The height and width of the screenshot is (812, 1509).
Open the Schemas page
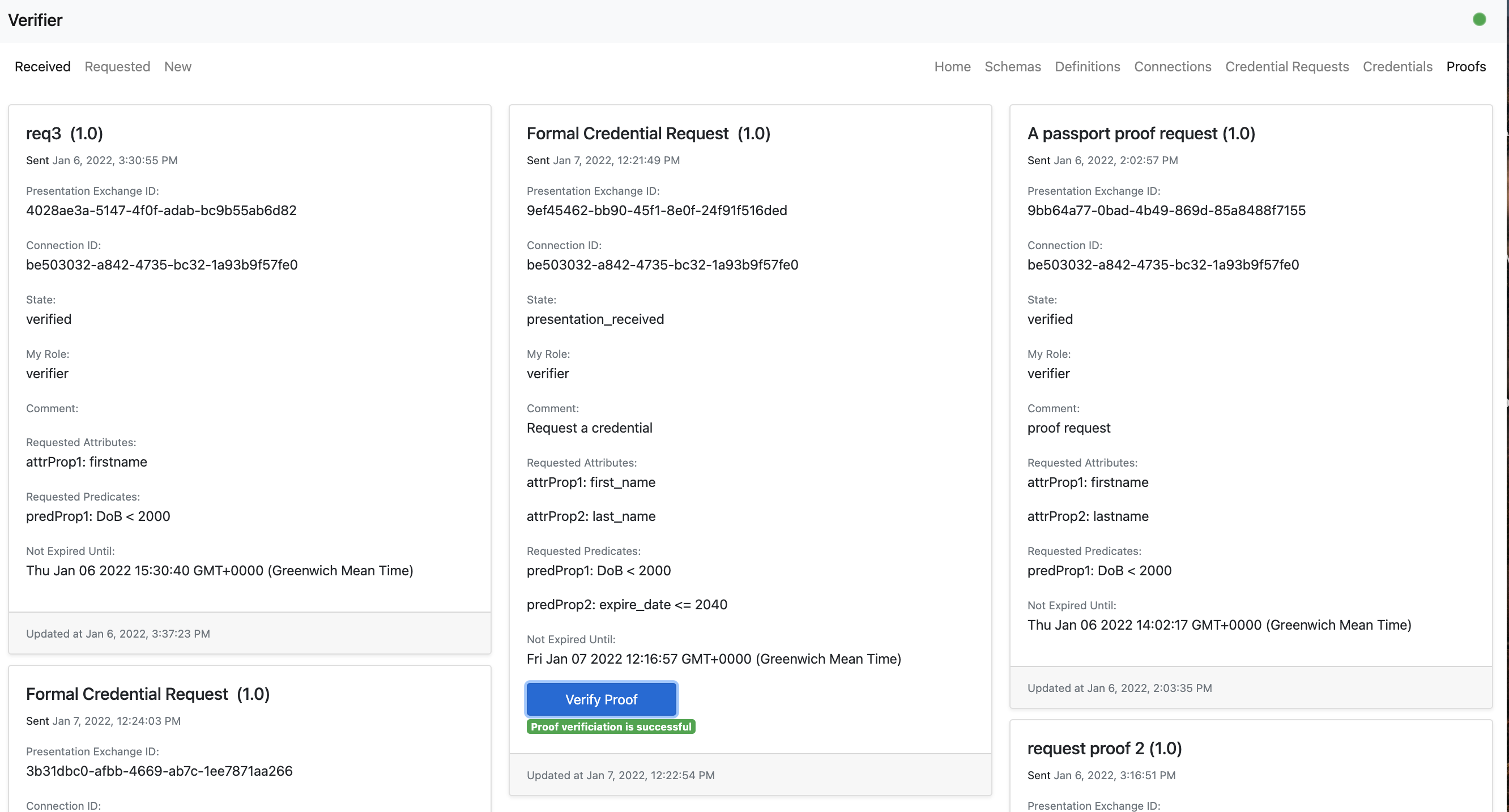[1012, 67]
